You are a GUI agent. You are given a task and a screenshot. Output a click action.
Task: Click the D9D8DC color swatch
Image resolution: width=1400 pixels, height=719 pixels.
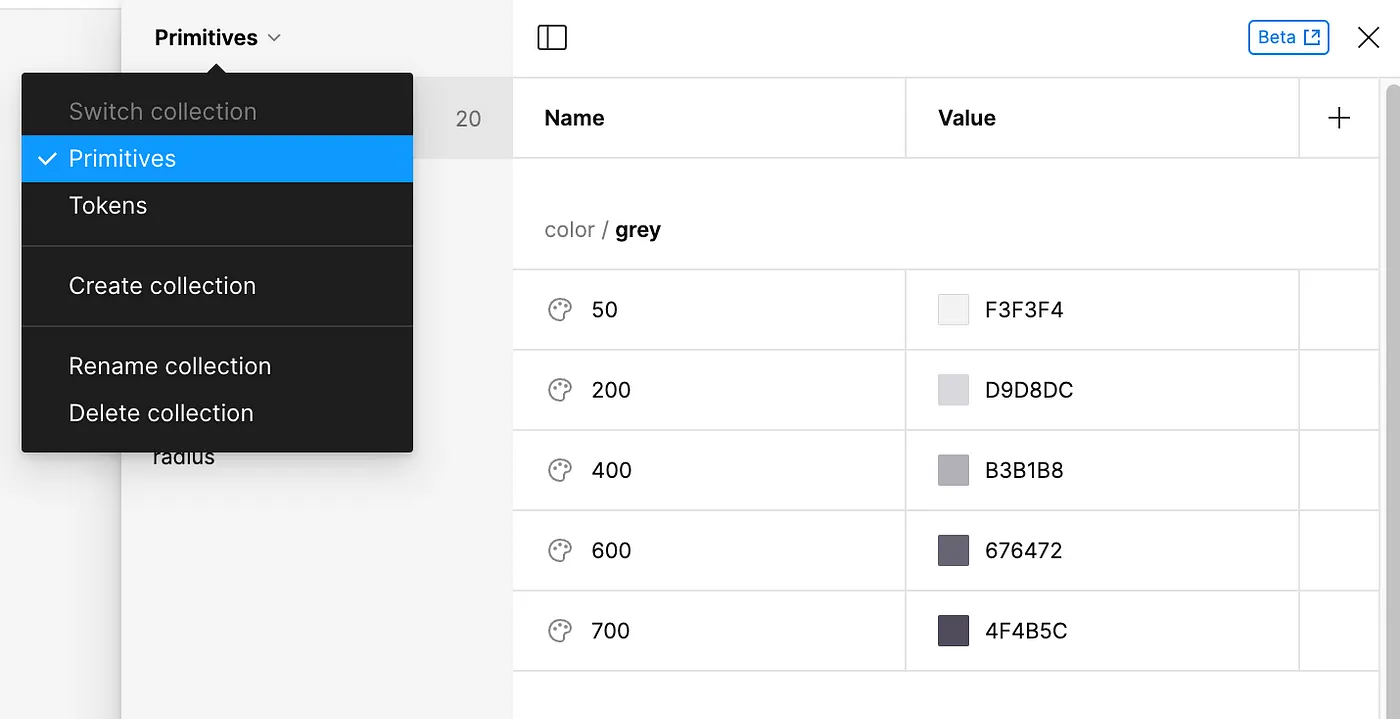pos(953,390)
